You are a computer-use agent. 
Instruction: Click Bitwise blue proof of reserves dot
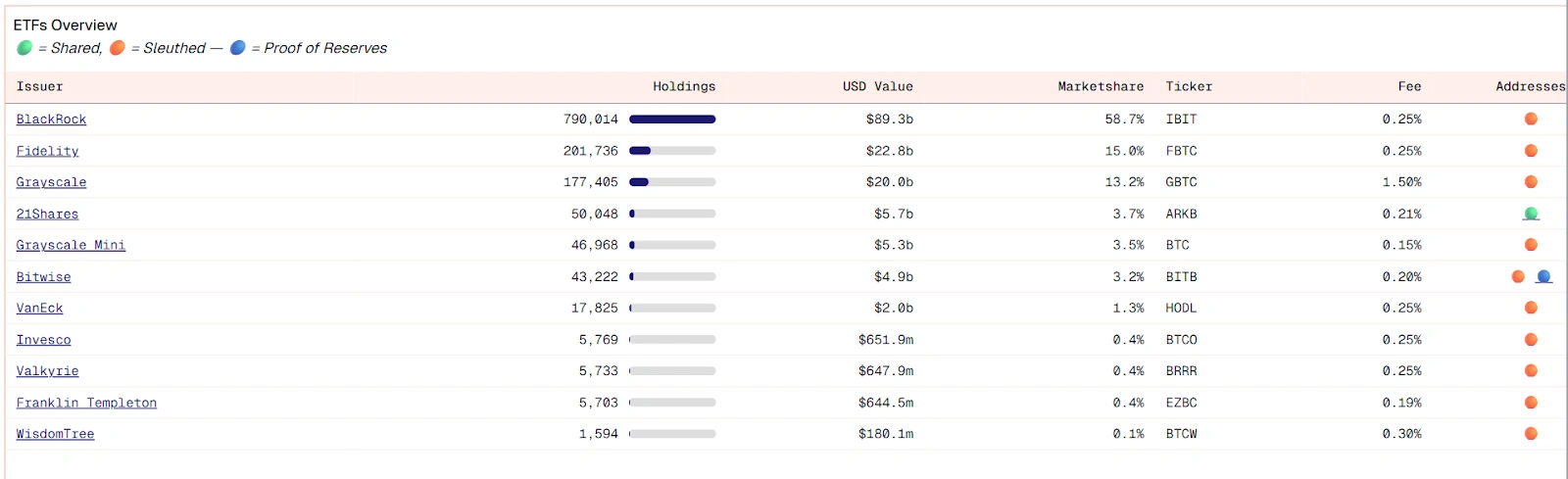pyautogui.click(x=1543, y=276)
